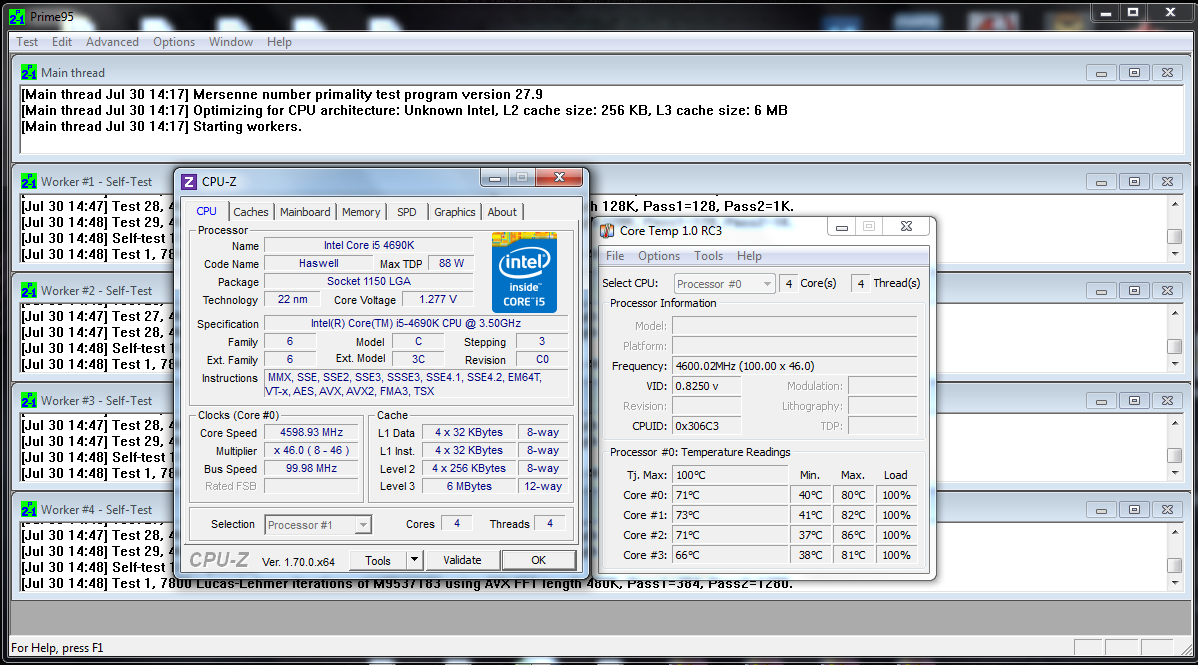Open the File menu in Core Temp
The width and height of the screenshot is (1198, 665).
(615, 256)
